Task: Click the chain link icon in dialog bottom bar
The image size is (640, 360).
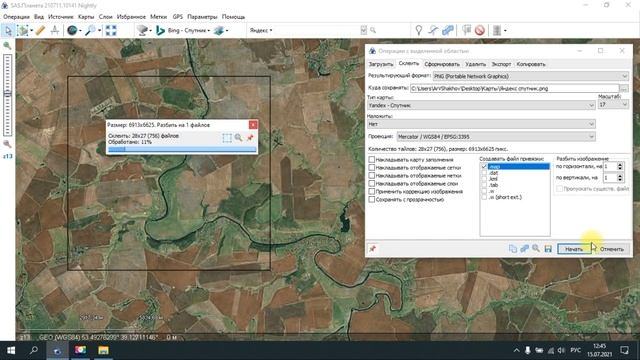Action: click(x=524, y=249)
